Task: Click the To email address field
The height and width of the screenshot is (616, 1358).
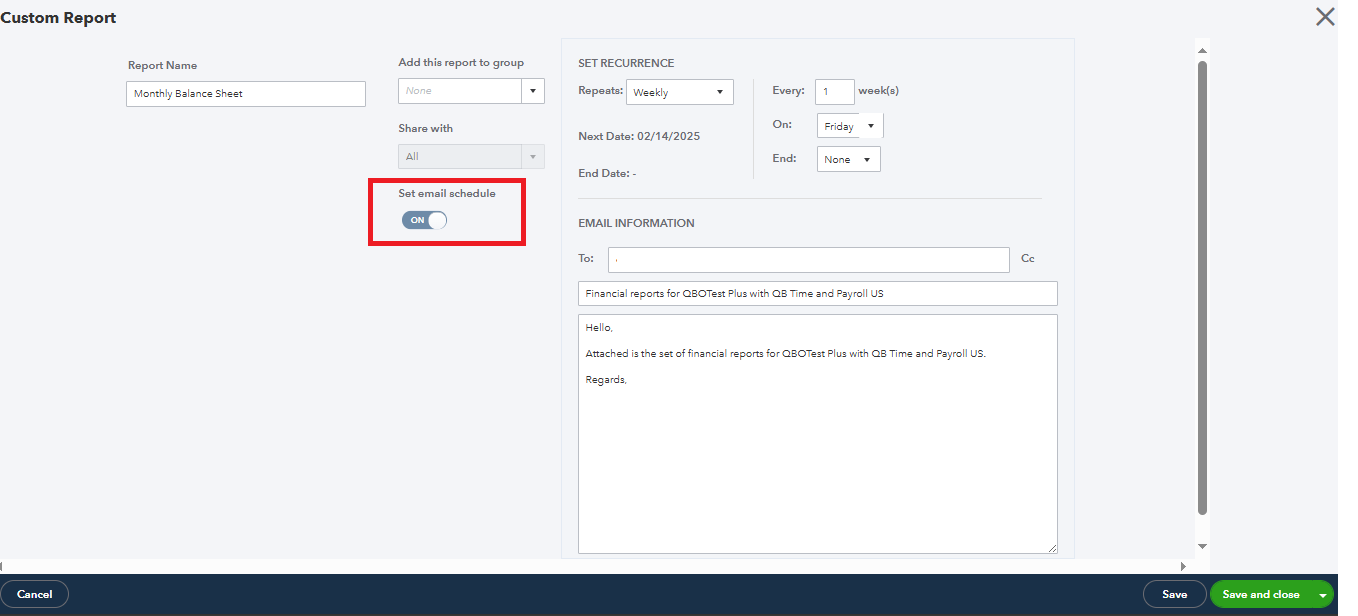Action: click(x=808, y=259)
